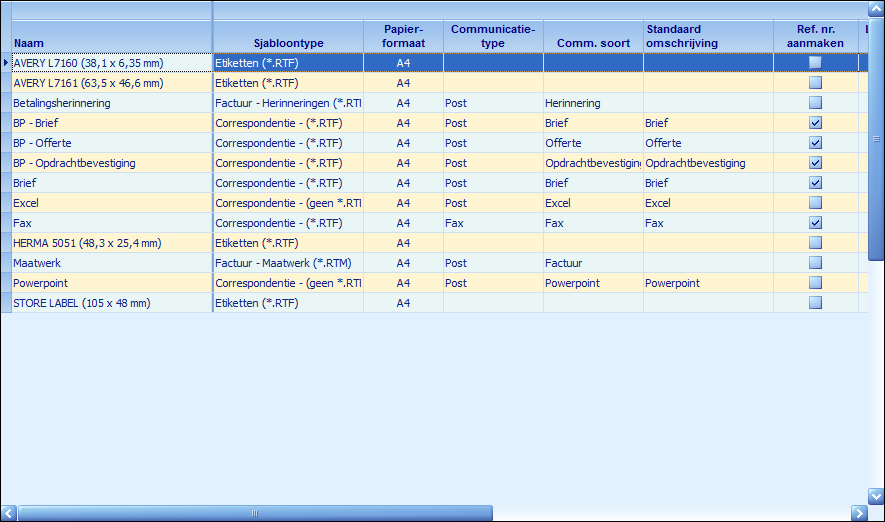The height and width of the screenshot is (522, 885).
Task: Click the vertical scrollbar up arrow
Action: click(876, 10)
